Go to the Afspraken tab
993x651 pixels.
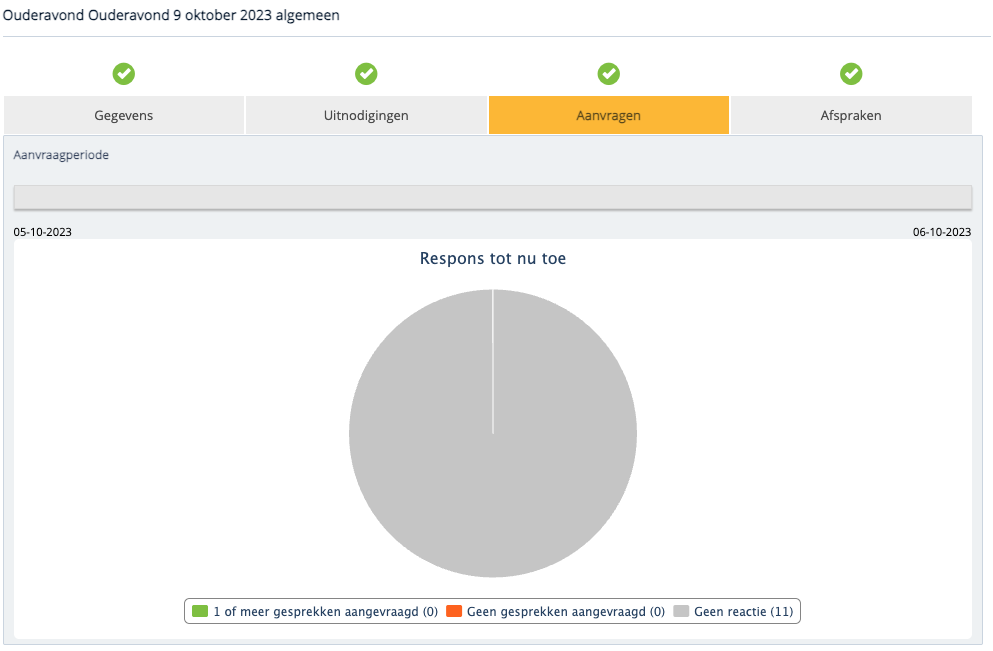tap(851, 115)
